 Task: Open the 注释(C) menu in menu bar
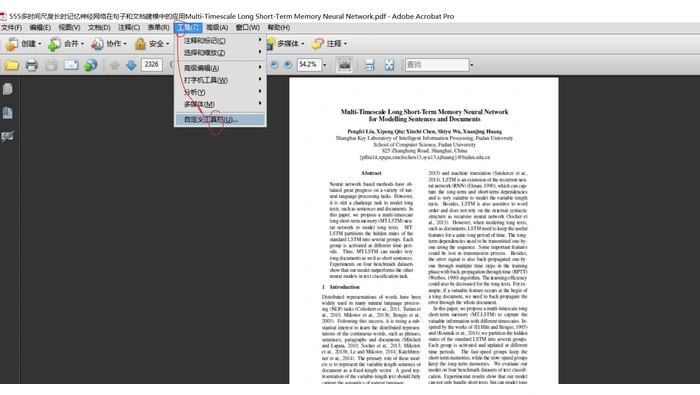(x=129, y=28)
